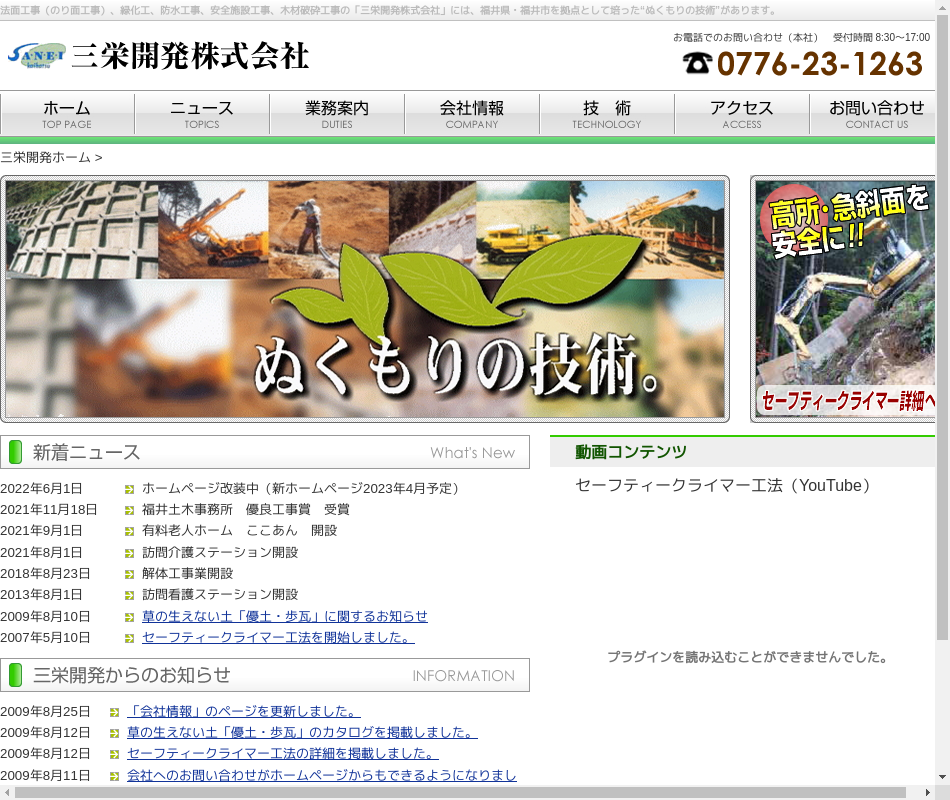950x800 pixels.
Task: Open お問い合わせ CONTACT US page
Action: 874,114
